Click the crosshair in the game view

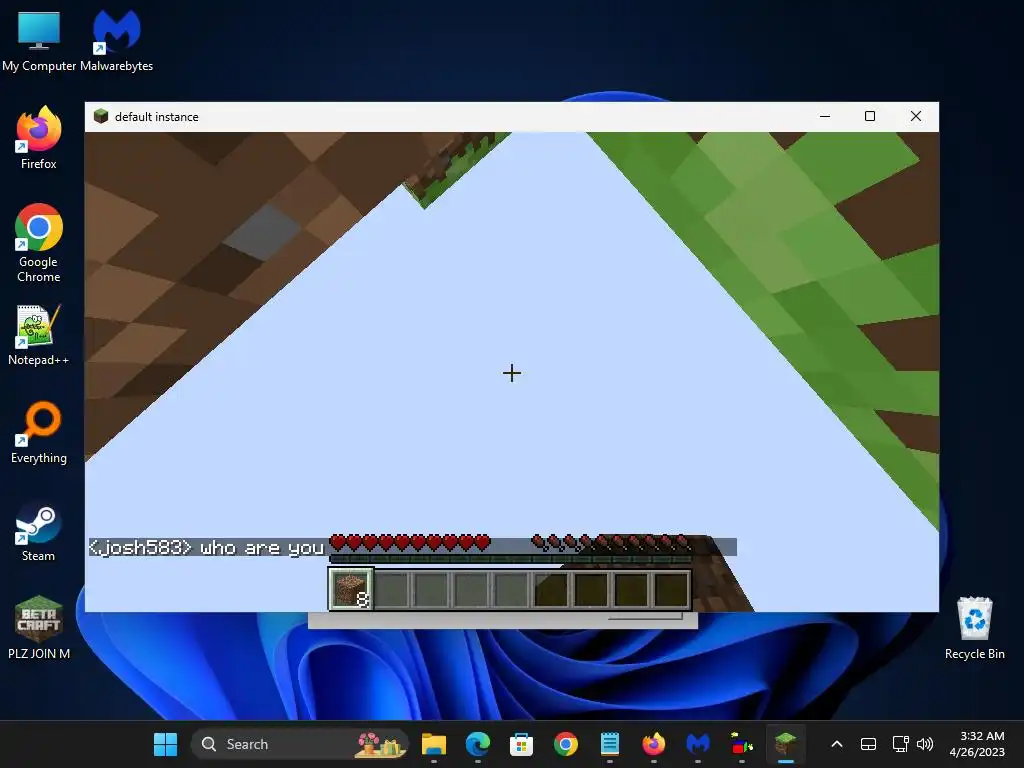(512, 373)
